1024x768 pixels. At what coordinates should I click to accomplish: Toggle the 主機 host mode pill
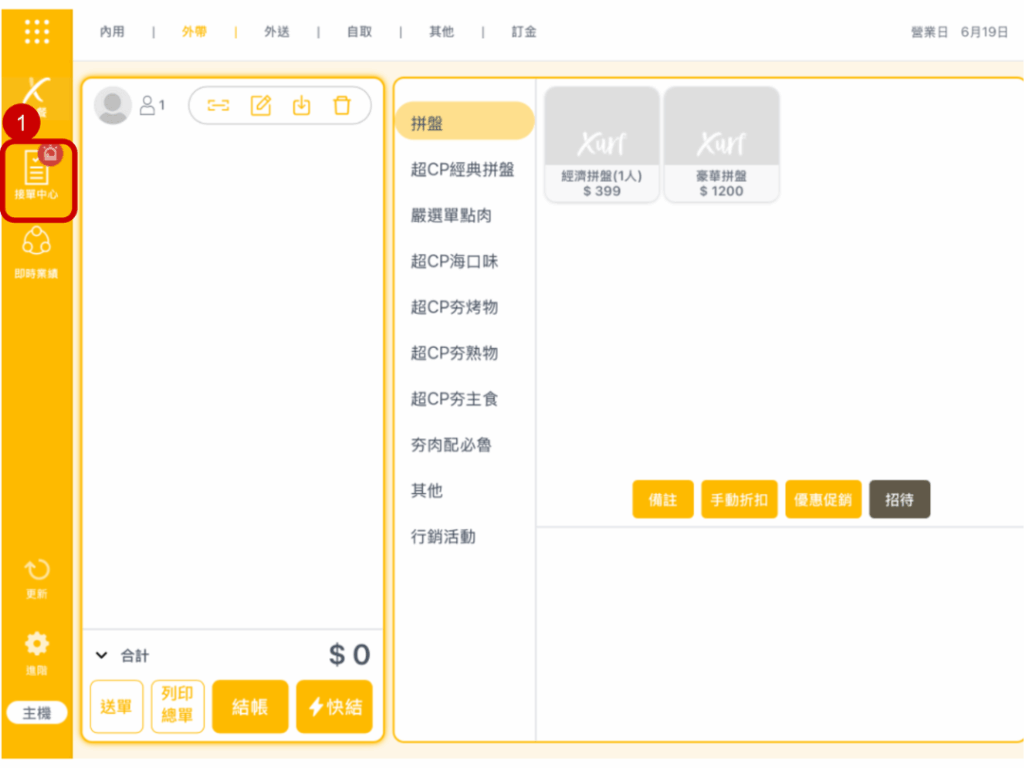pos(37,713)
